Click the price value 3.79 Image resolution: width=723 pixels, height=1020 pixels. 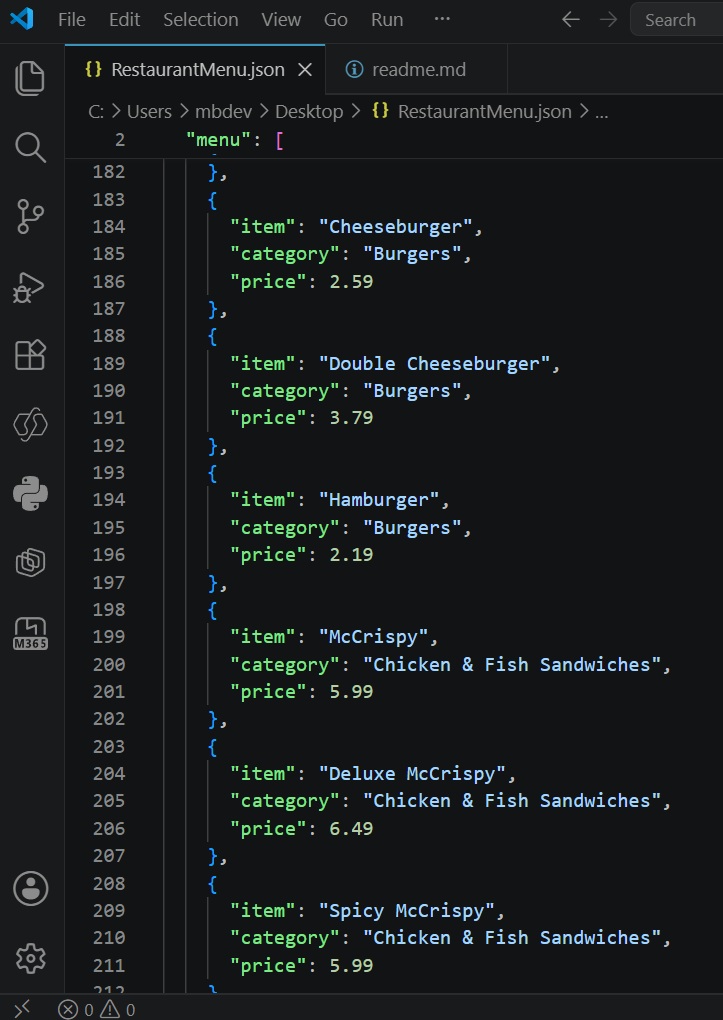point(351,418)
